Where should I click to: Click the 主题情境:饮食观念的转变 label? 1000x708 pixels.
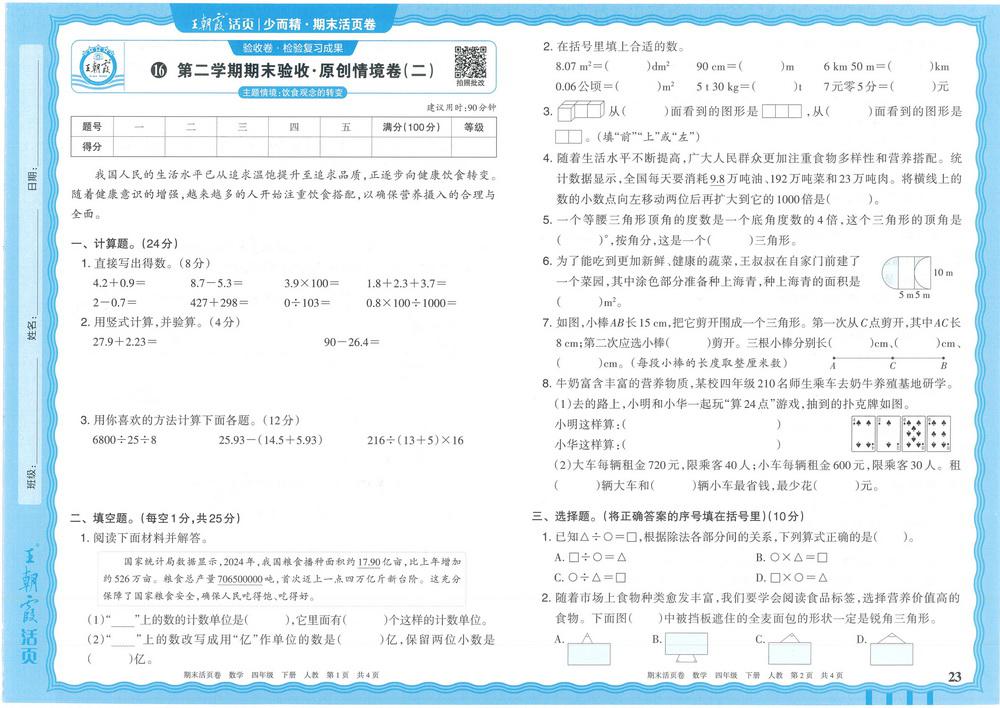click(293, 92)
